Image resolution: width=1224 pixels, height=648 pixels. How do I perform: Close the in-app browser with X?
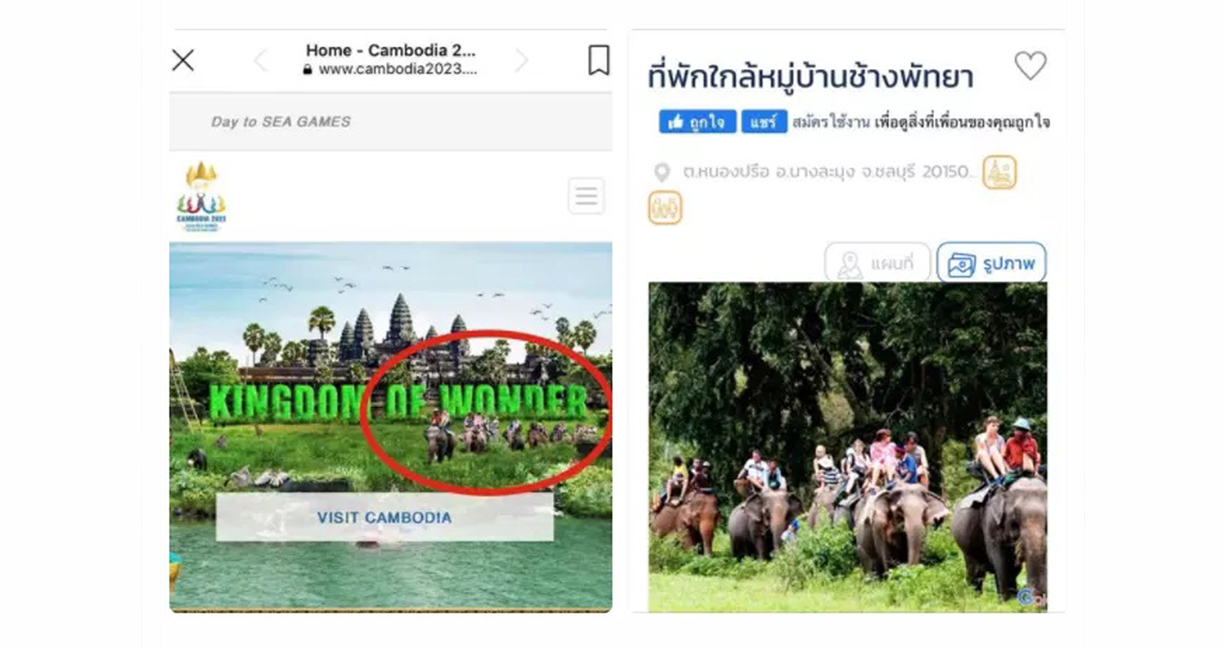183,61
